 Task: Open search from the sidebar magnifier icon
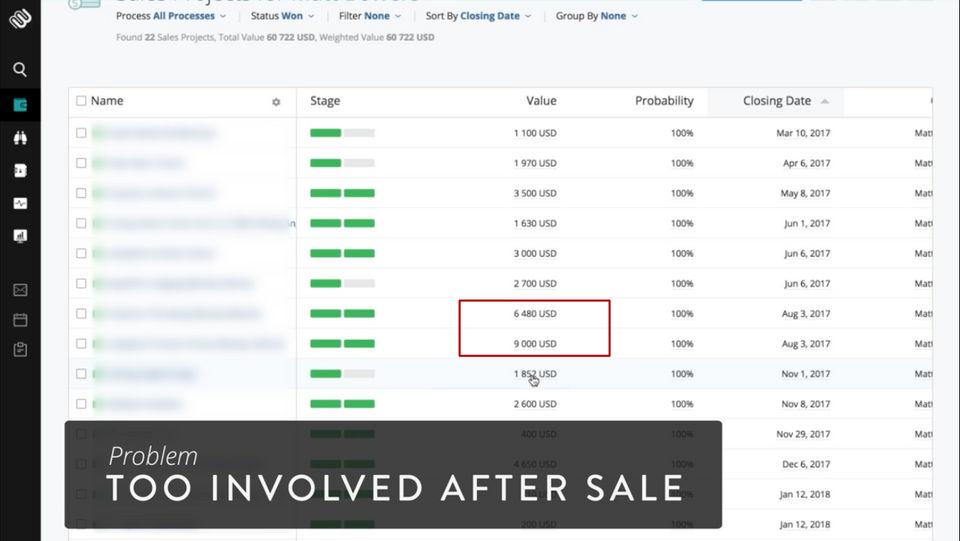point(20,69)
